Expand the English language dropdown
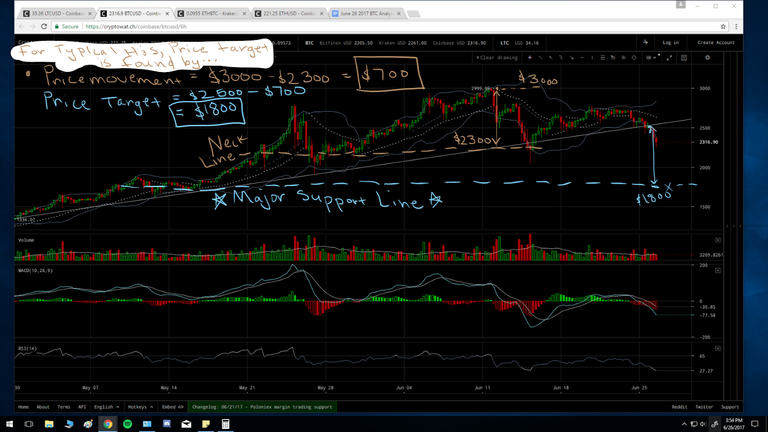The width and height of the screenshot is (768, 432). click(x=106, y=407)
